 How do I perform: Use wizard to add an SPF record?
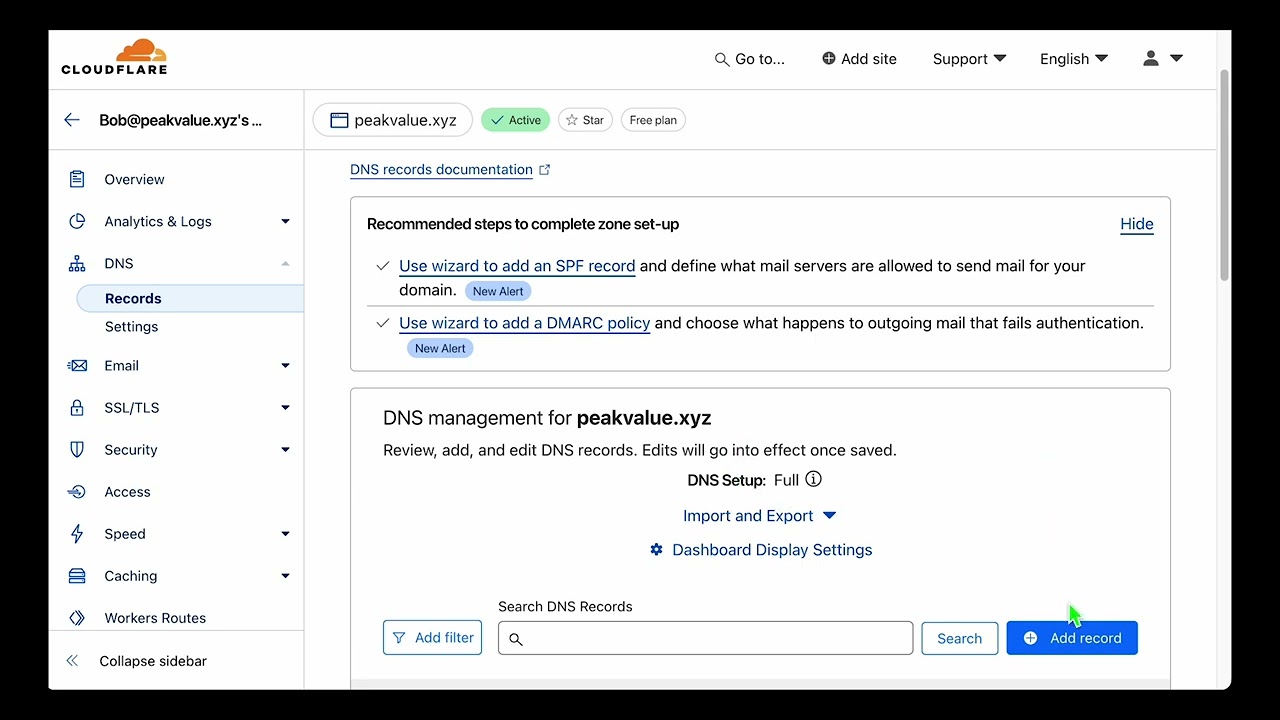pyautogui.click(x=517, y=266)
